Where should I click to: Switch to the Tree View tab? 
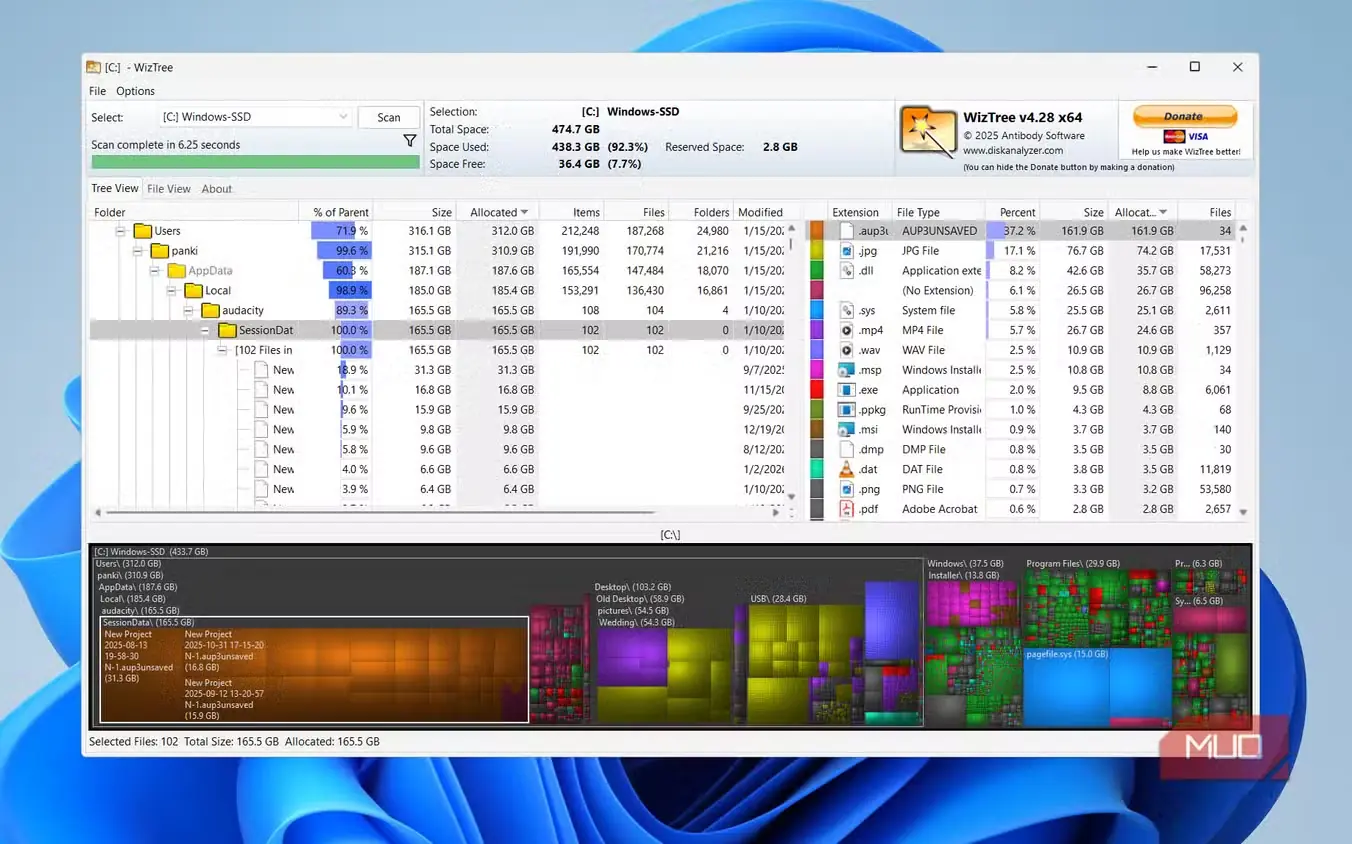[x=115, y=188]
